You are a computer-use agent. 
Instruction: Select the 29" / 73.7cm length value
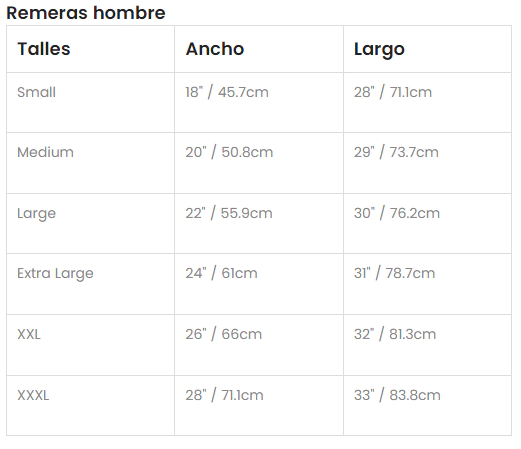(x=396, y=152)
